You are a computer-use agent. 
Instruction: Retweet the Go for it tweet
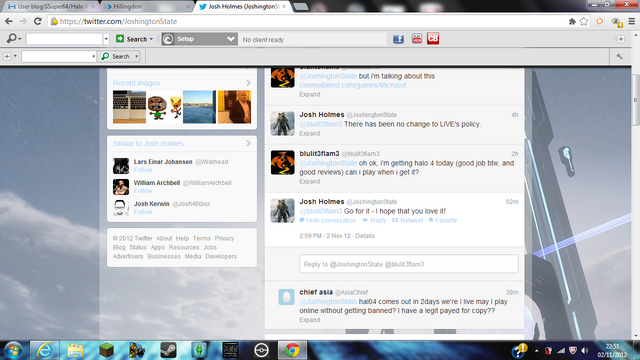pyautogui.click(x=407, y=220)
